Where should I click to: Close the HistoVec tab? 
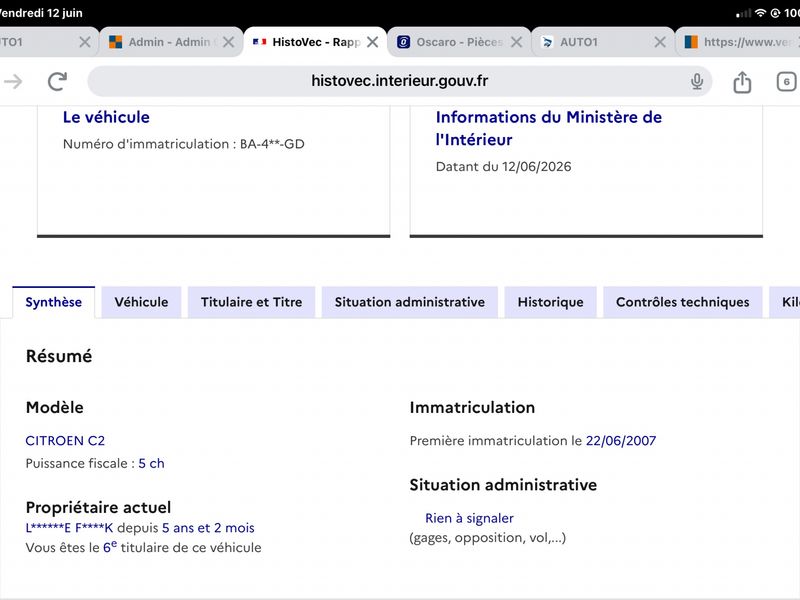point(372,42)
